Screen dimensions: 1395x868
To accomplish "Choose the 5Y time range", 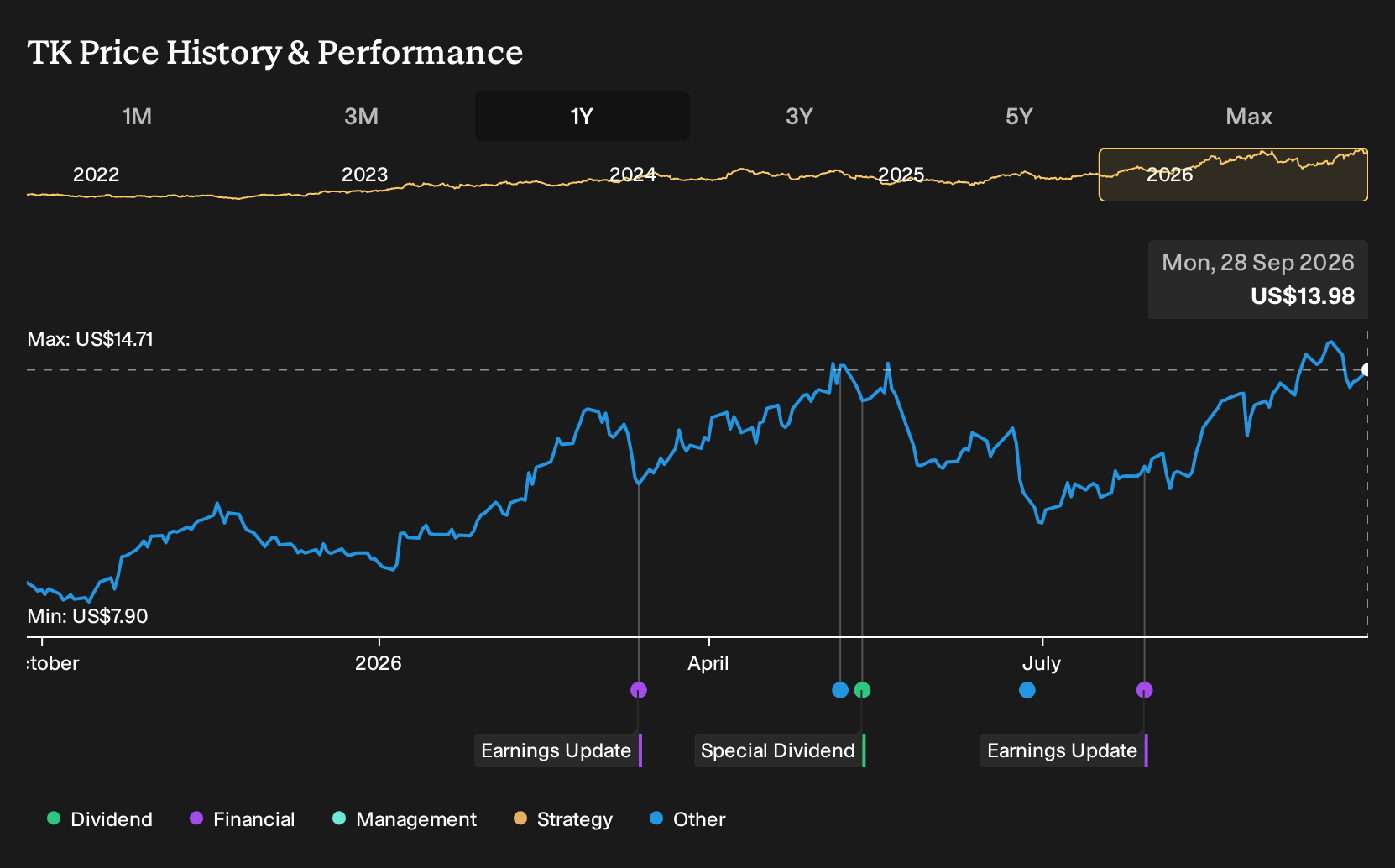I will (1019, 117).
